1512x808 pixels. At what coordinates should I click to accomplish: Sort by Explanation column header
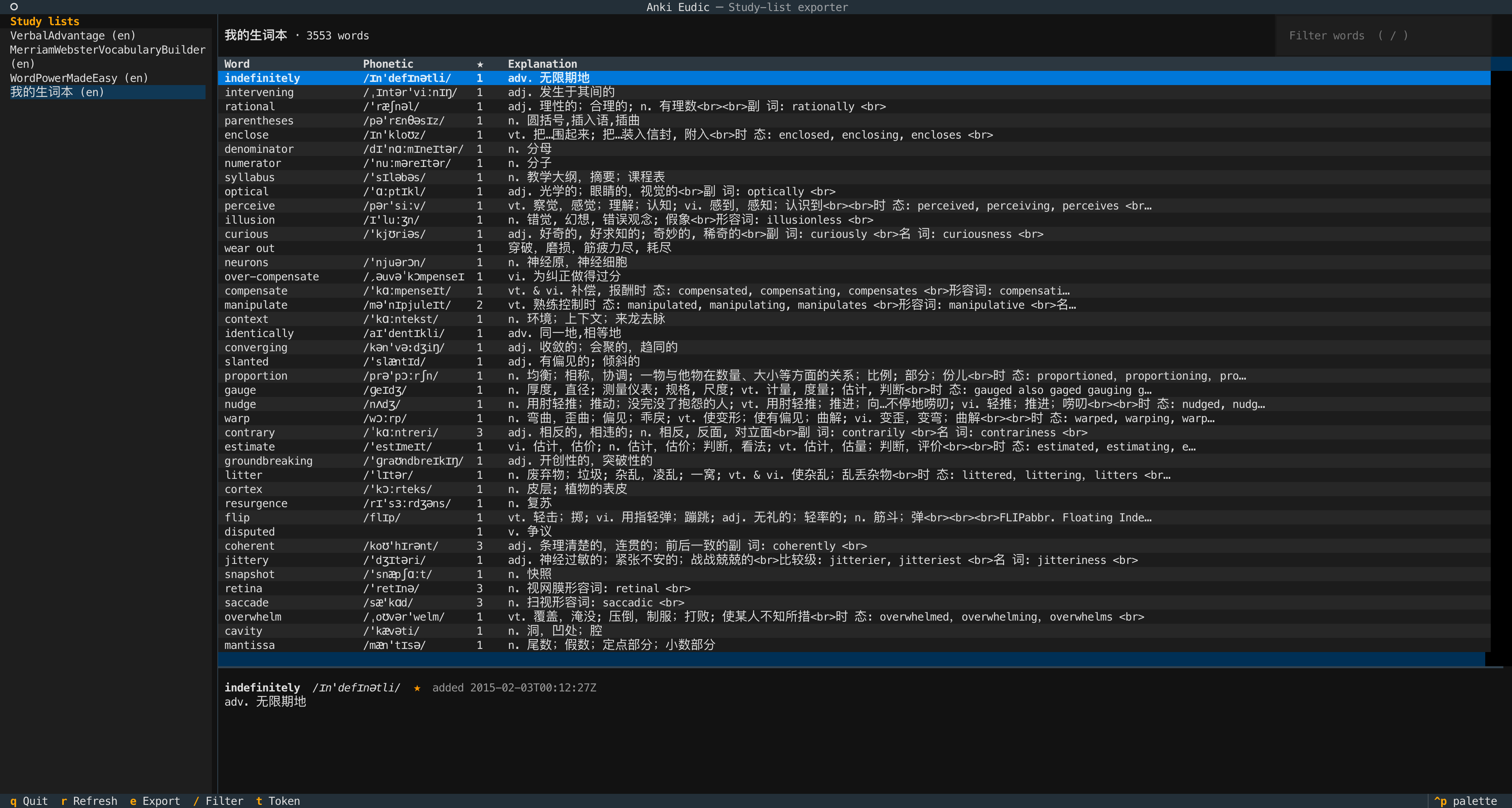pyautogui.click(x=542, y=64)
